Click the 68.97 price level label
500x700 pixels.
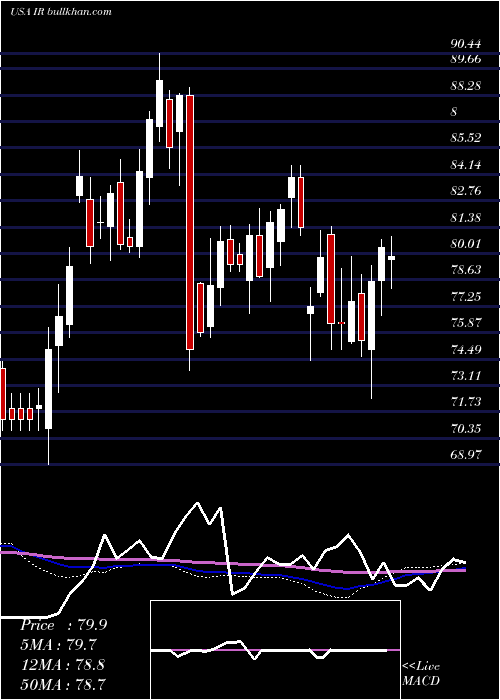click(x=466, y=455)
